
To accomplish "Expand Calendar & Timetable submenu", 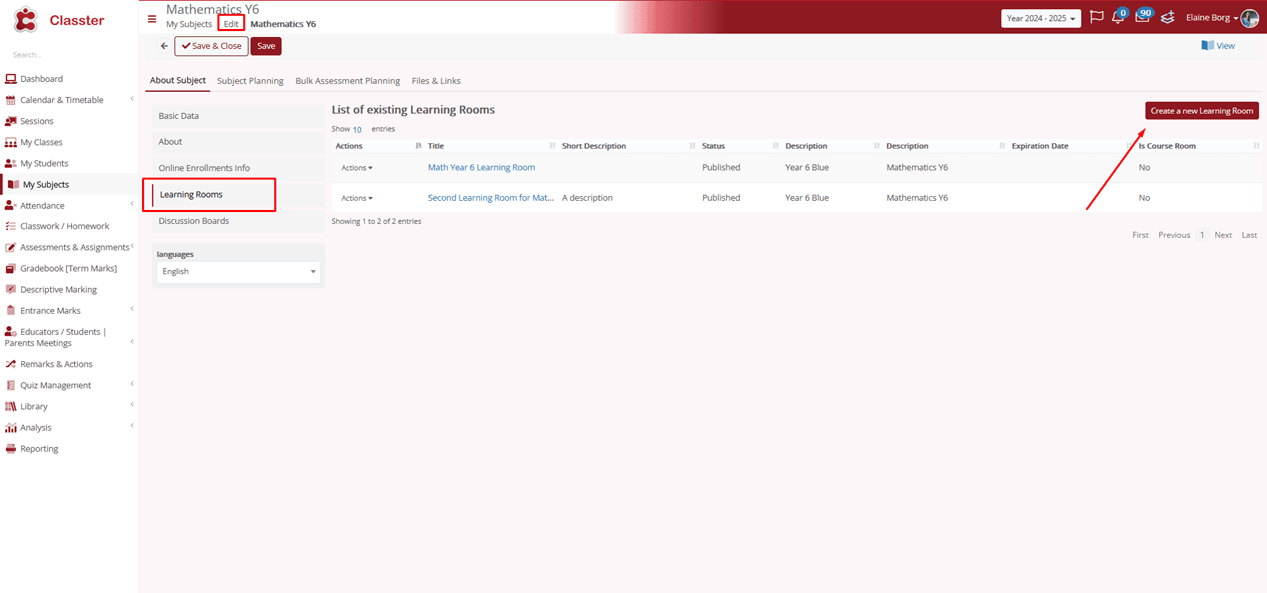I will (x=132, y=100).
